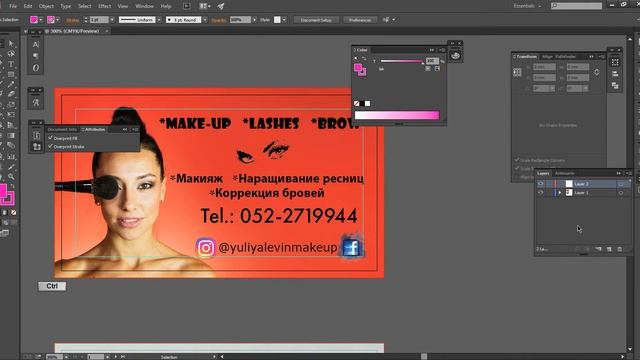Screen dimensions: 640x360
Task: Click the Search help field
Action: pyautogui.click(x=576, y=6)
